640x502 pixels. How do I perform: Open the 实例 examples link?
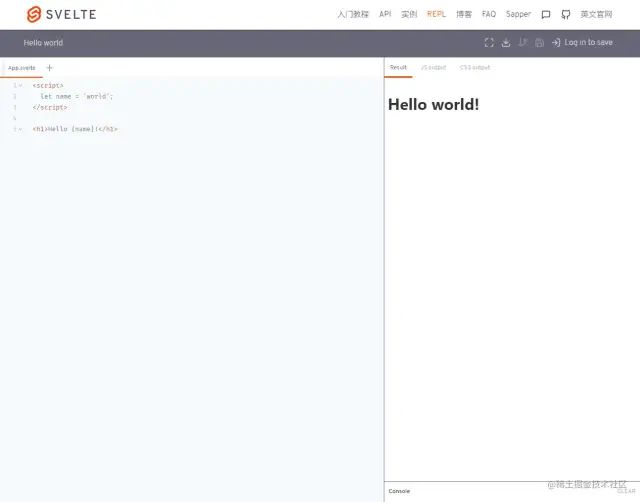409,14
